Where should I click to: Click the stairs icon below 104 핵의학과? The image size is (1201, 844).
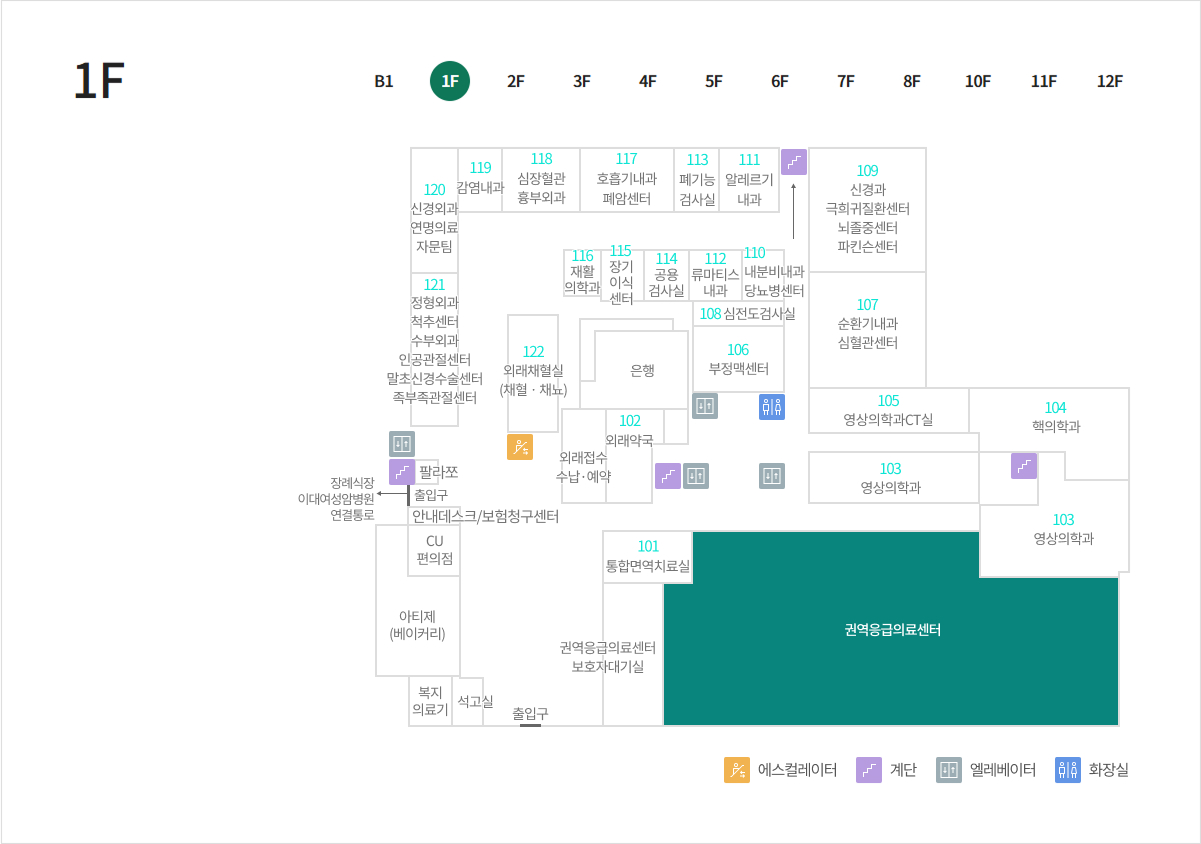coord(1024,466)
